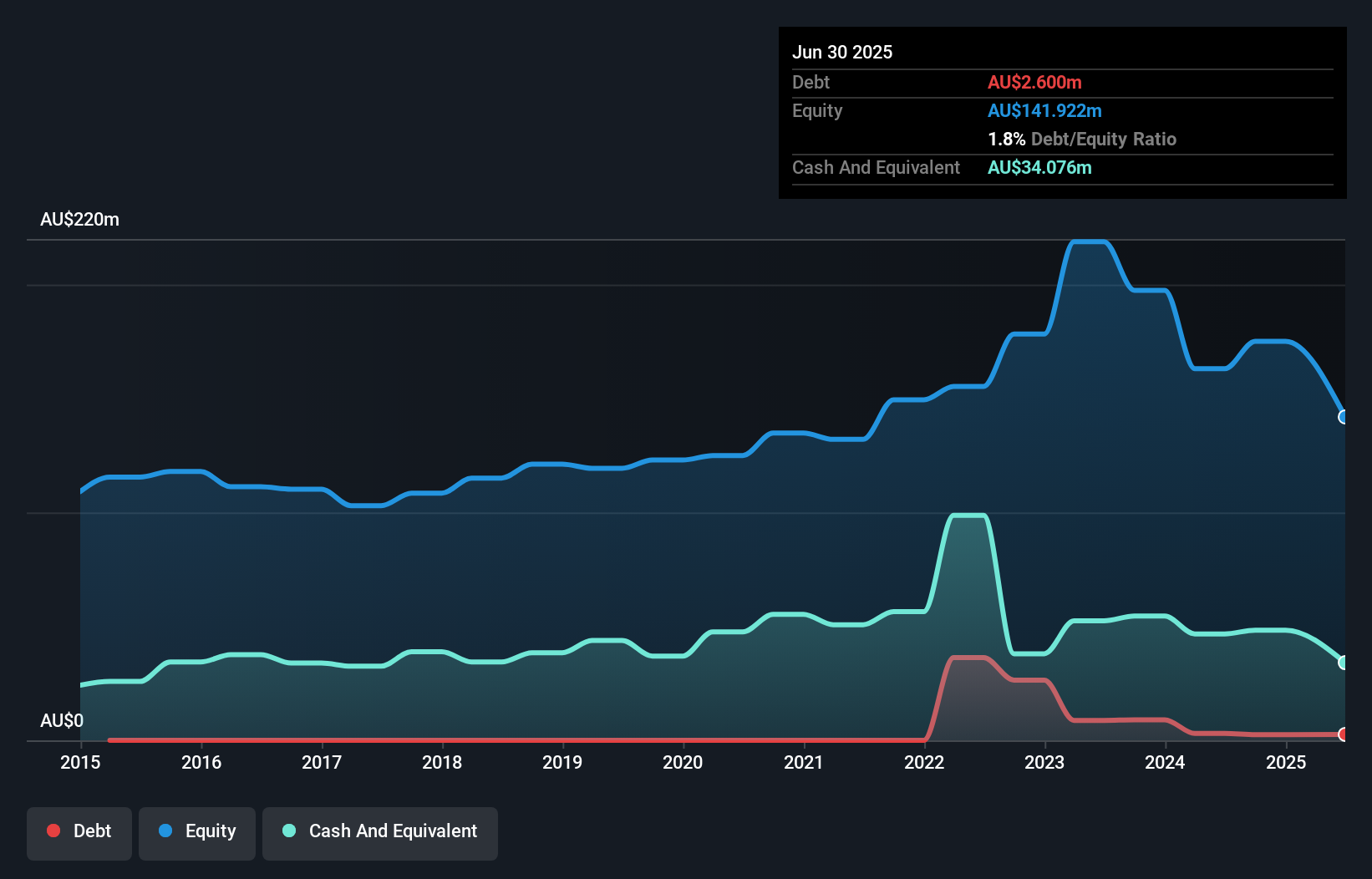Select the 2022 x-axis label
Viewport: 1372px width, 879px height.
click(924, 762)
